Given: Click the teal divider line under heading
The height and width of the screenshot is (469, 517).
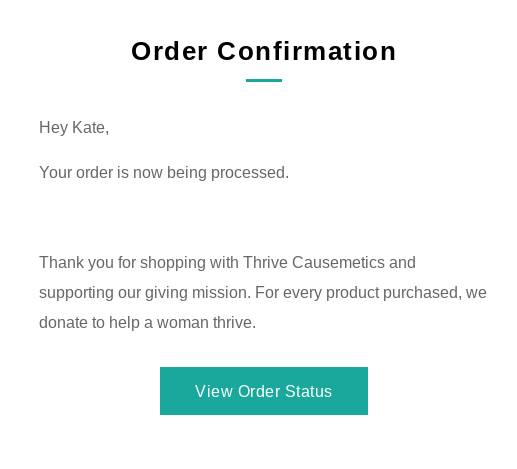Looking at the screenshot, I should [x=264, y=80].
